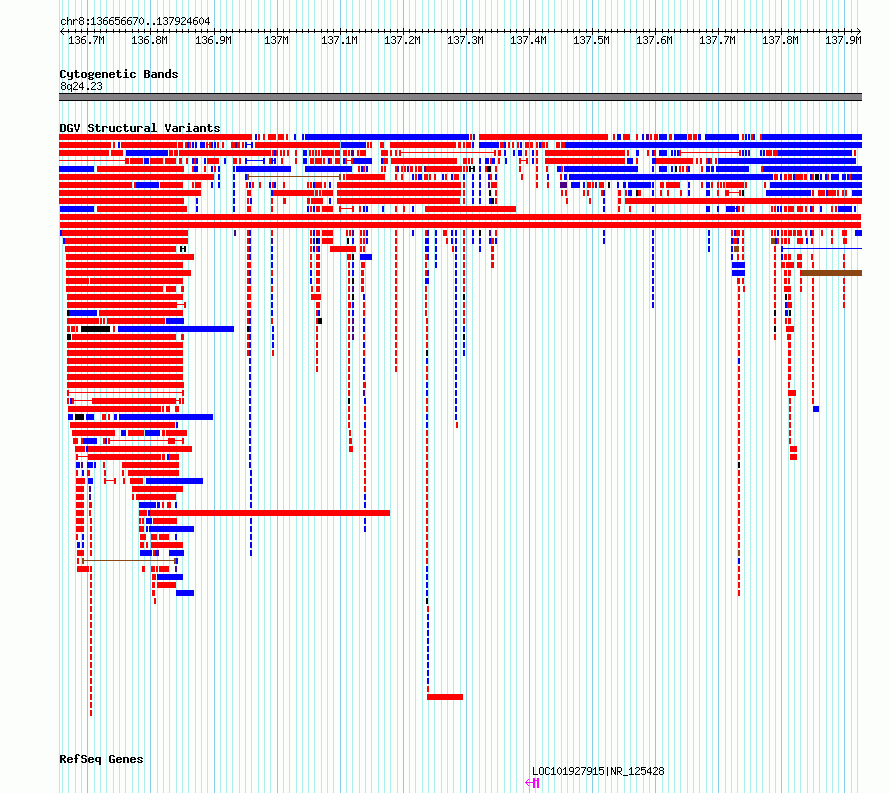Select the black variant segment near 136.75M
The height and width of the screenshot is (793, 890).
pos(95,329)
